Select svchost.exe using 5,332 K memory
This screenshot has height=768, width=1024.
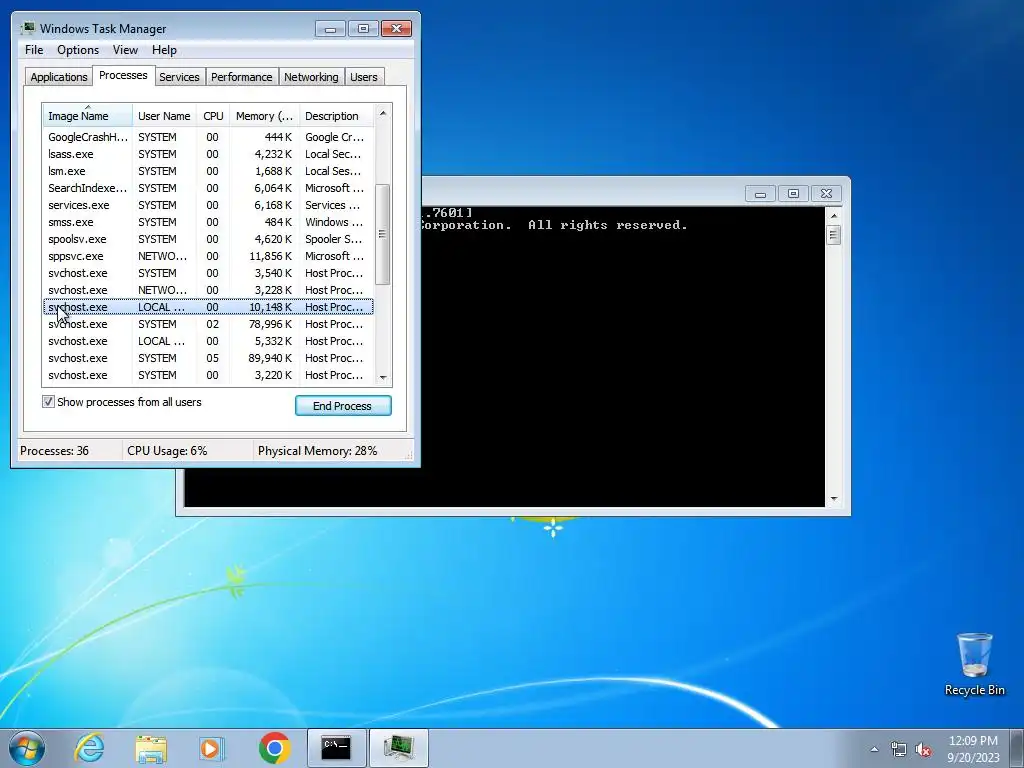(208, 341)
